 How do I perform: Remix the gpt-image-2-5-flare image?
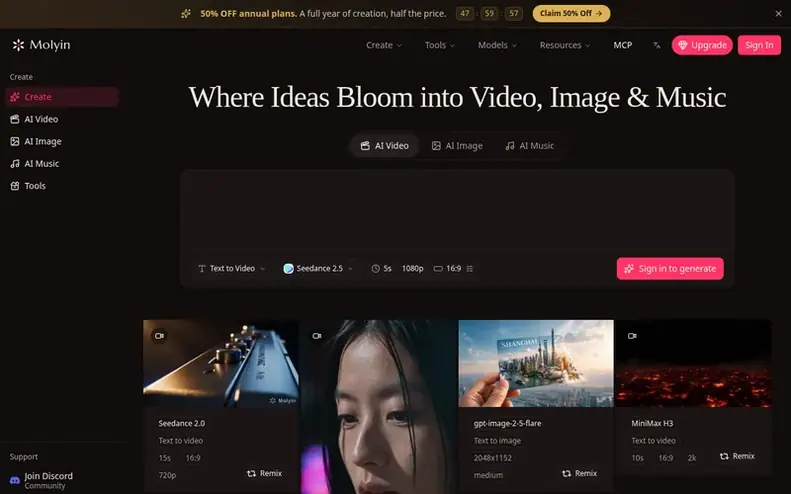pyautogui.click(x=580, y=473)
